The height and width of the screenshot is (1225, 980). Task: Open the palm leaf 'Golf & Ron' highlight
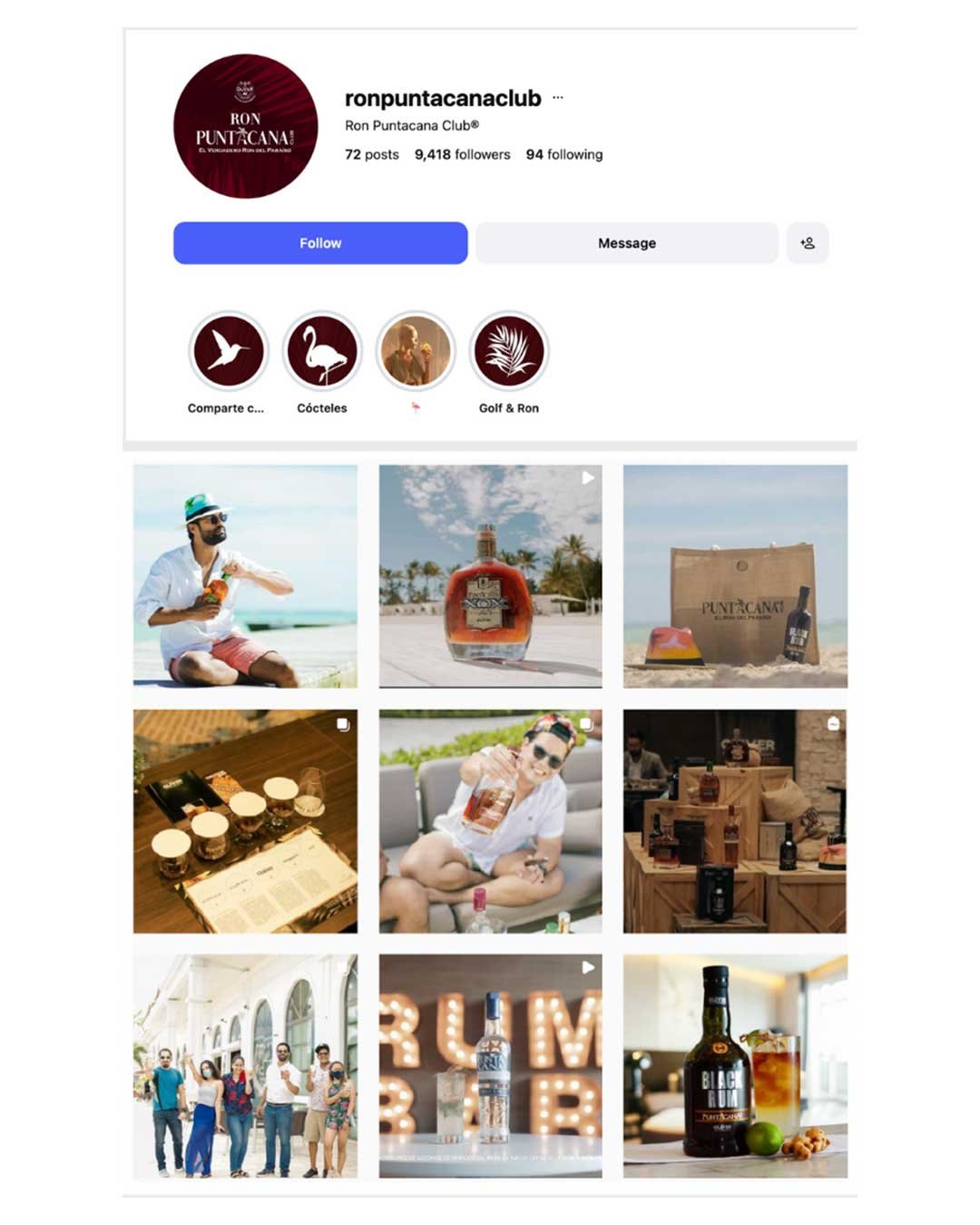pyautogui.click(x=509, y=350)
